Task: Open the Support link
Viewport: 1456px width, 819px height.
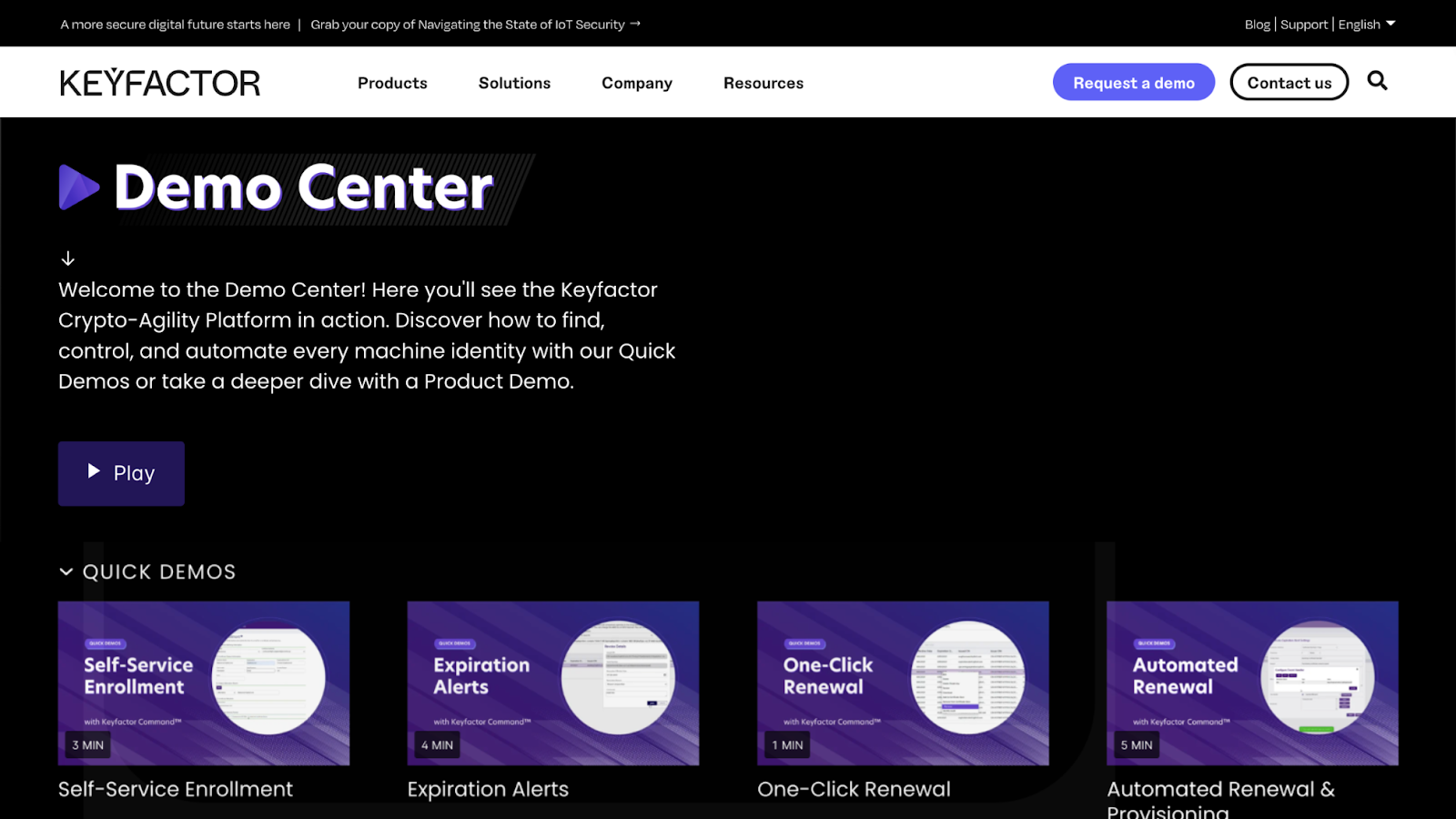Action: [x=1304, y=25]
